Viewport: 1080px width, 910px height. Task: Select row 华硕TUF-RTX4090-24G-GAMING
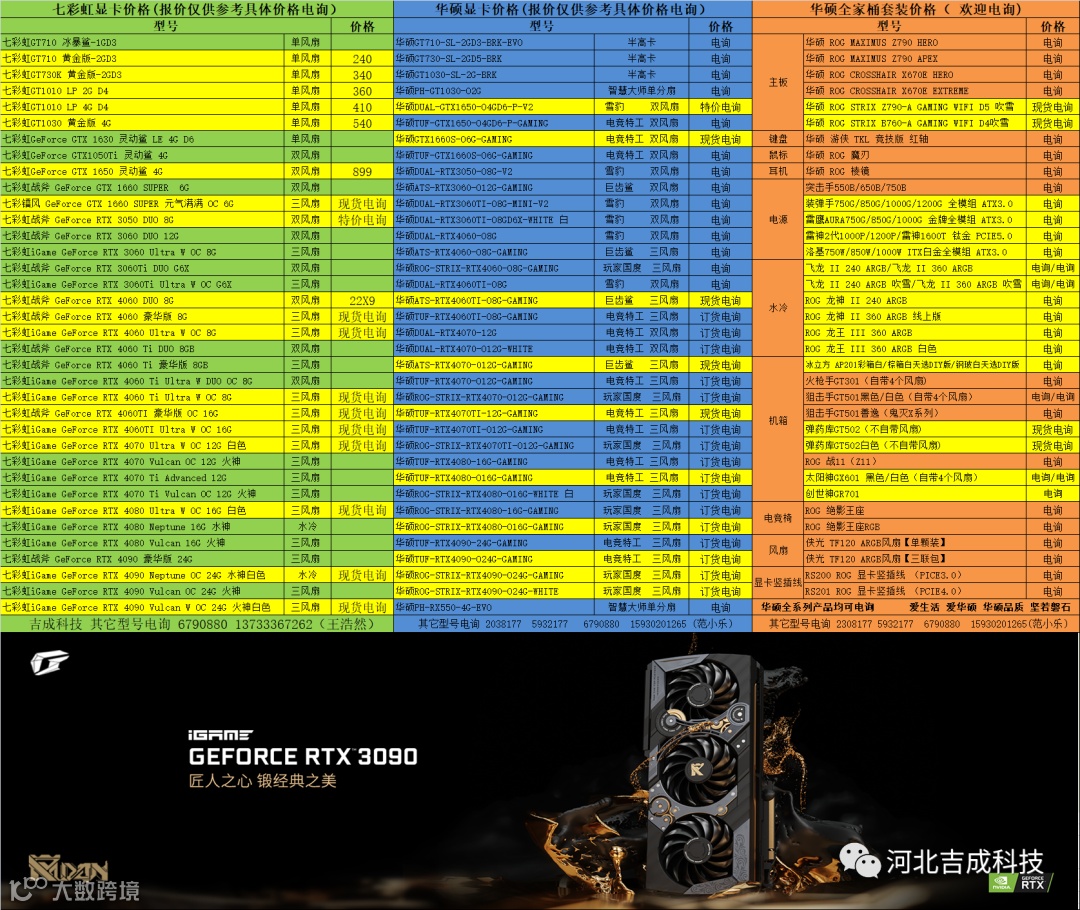(x=573, y=542)
